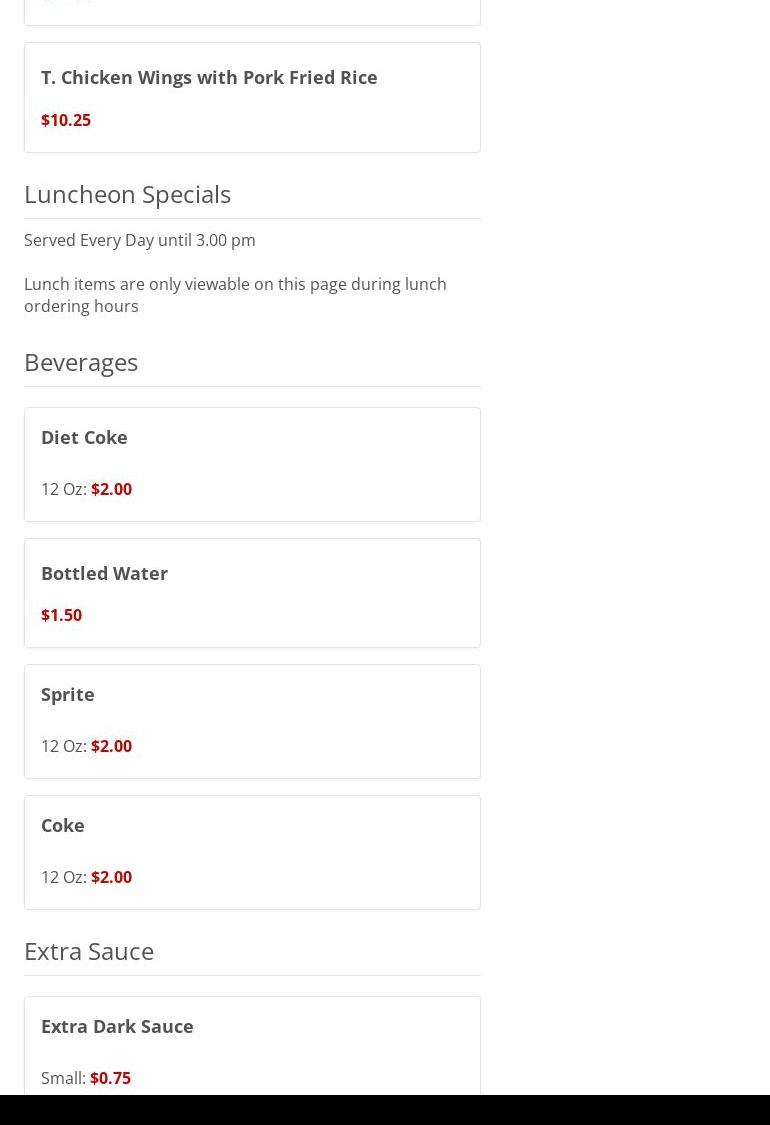Click the Small size label under Extra Dark Sauce
This screenshot has width=770, height=1125.
point(62,1078)
